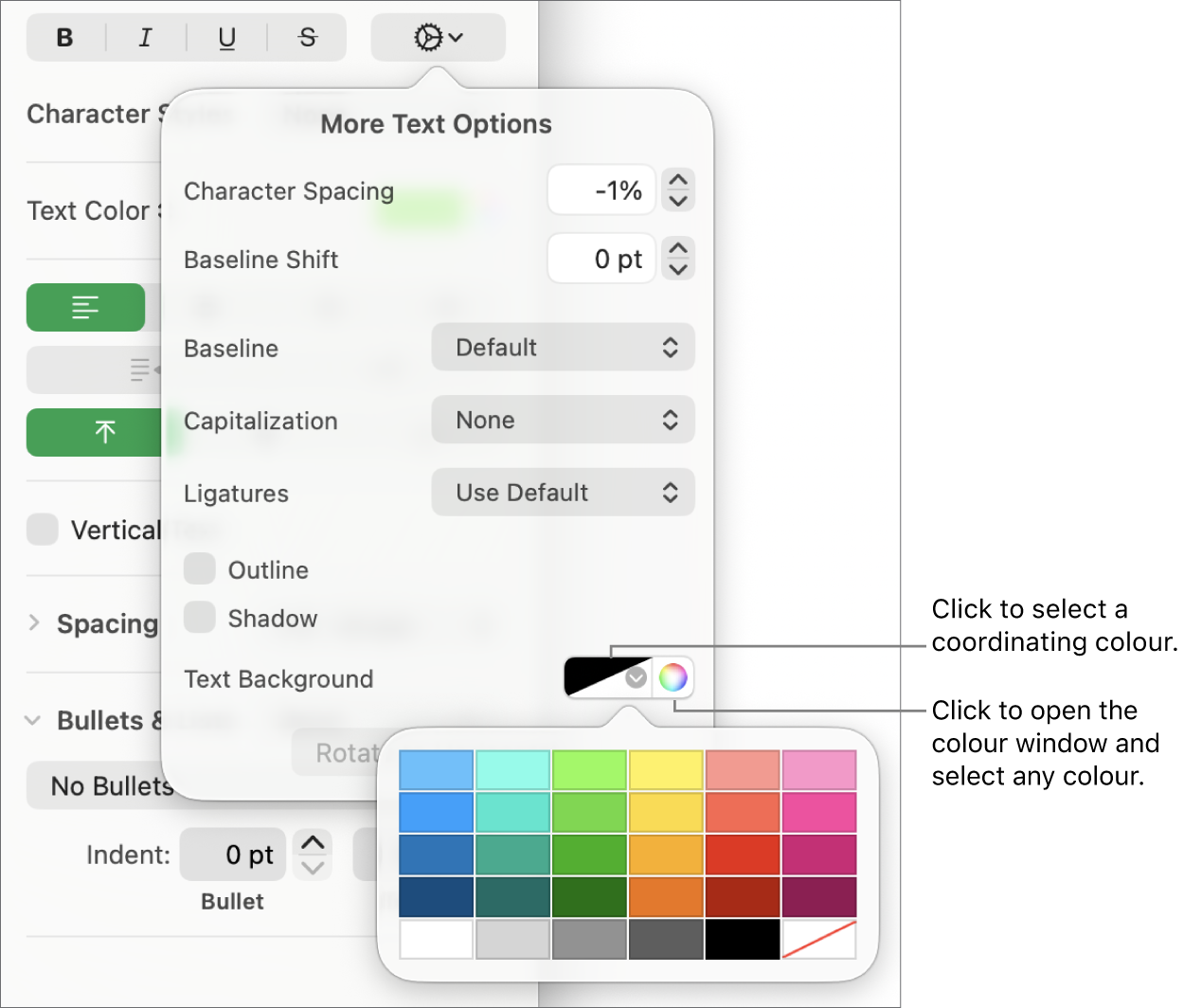This screenshot has width=1184, height=1008.
Task: Open the Baseline dropdown showing Default
Action: 563,347
